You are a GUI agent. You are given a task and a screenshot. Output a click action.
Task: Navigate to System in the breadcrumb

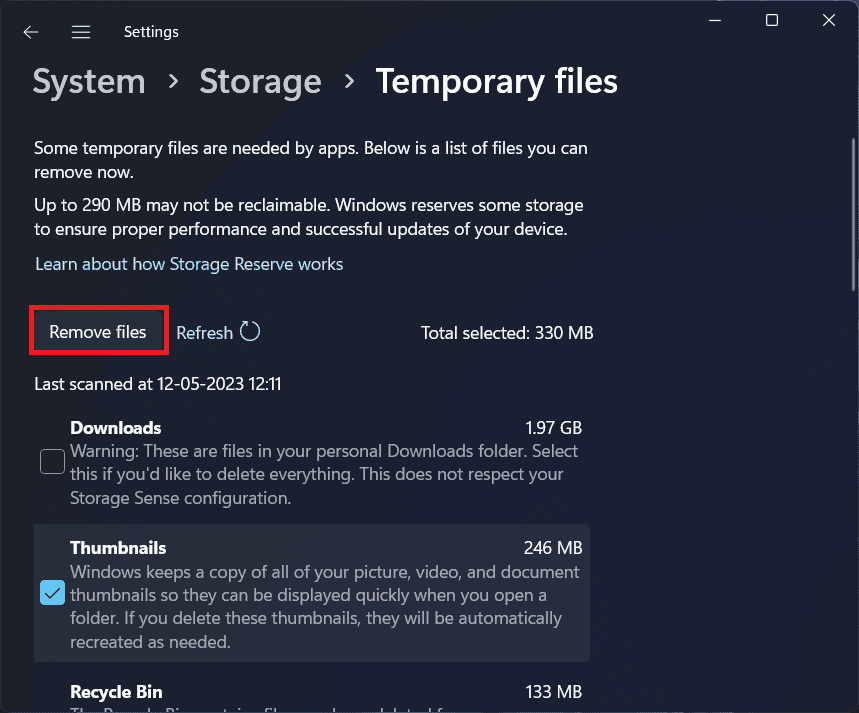pyautogui.click(x=87, y=82)
